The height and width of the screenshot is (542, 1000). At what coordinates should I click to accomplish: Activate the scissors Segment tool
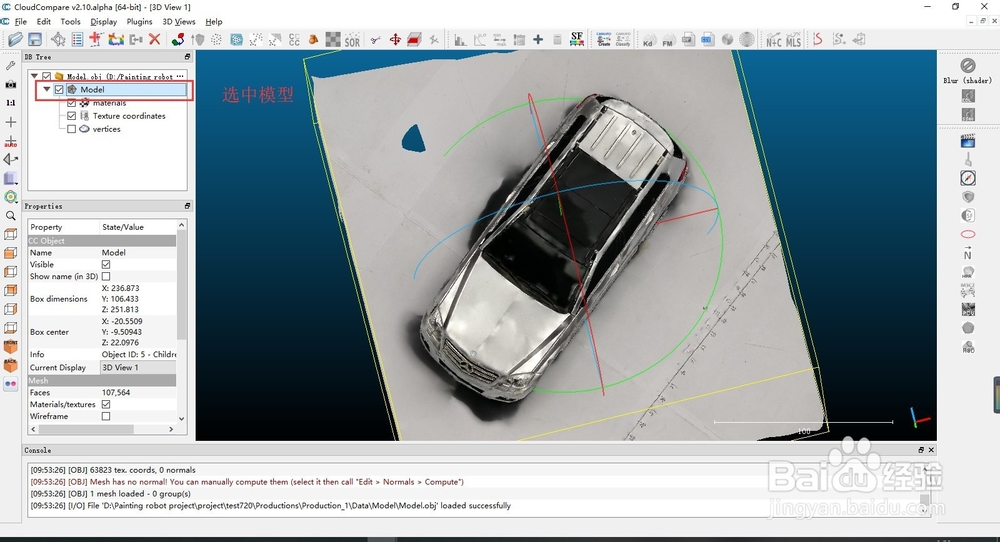pyautogui.click(x=376, y=40)
